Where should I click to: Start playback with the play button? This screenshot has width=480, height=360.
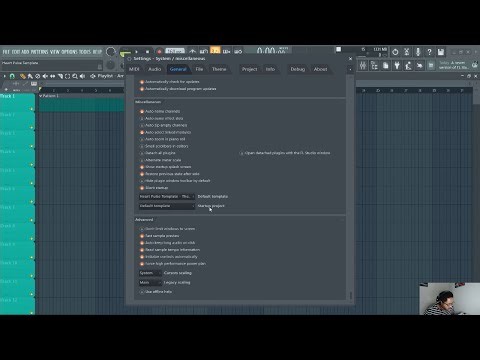click(x=137, y=52)
